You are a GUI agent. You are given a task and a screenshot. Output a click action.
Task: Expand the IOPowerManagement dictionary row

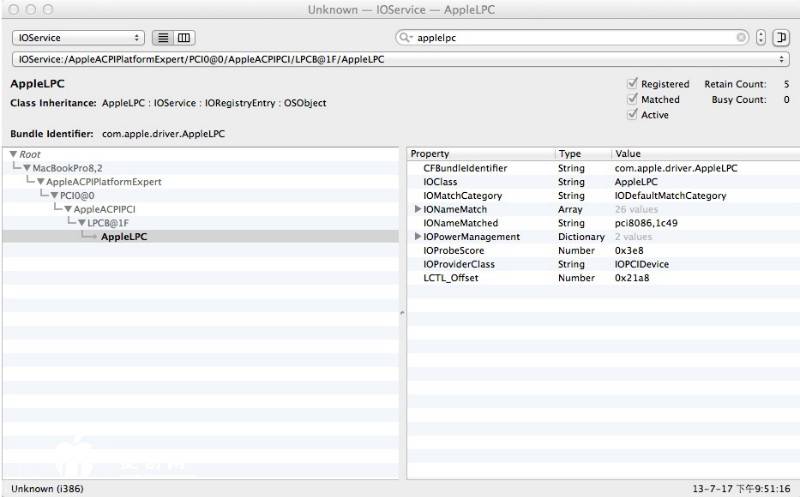tap(418, 237)
